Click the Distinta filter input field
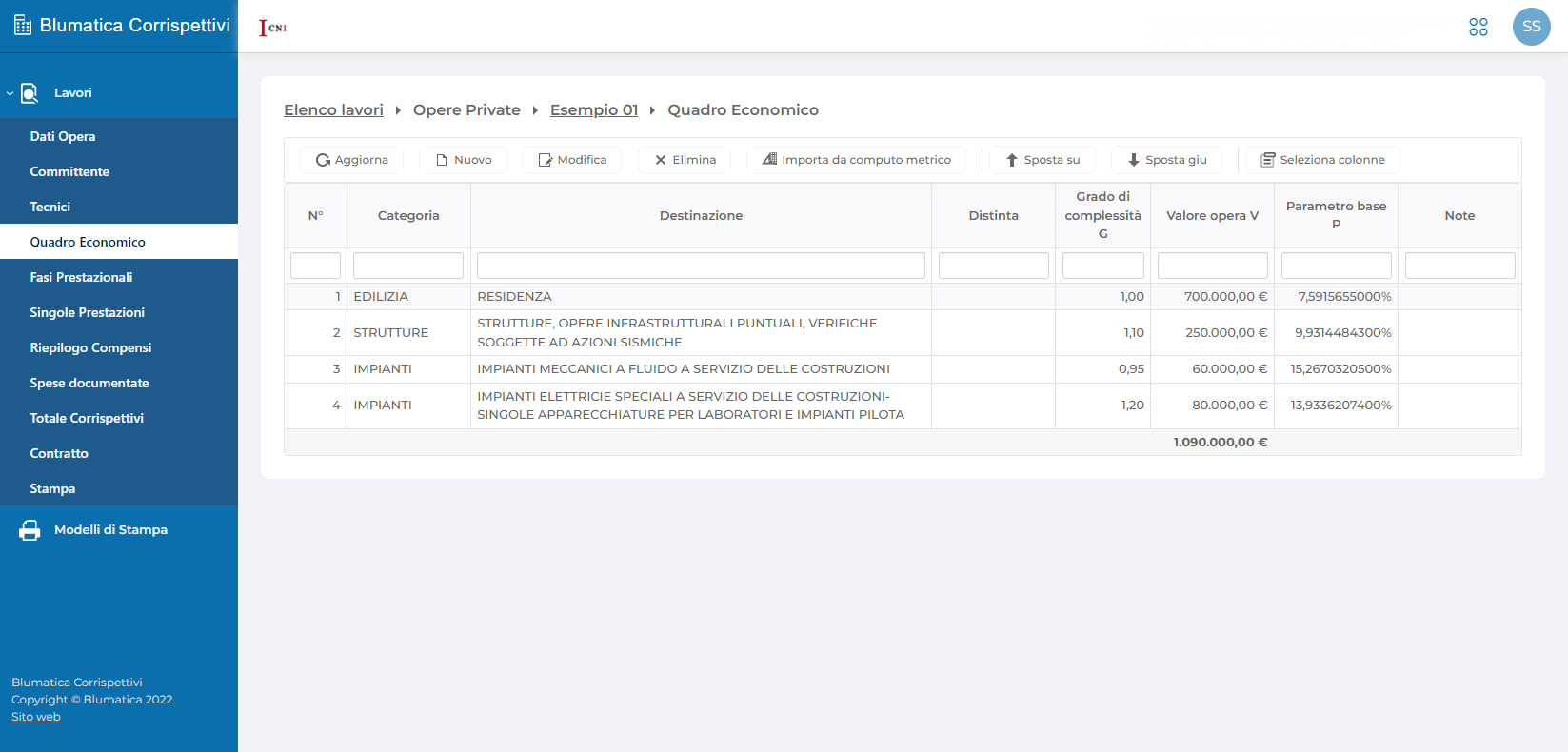 pos(994,266)
